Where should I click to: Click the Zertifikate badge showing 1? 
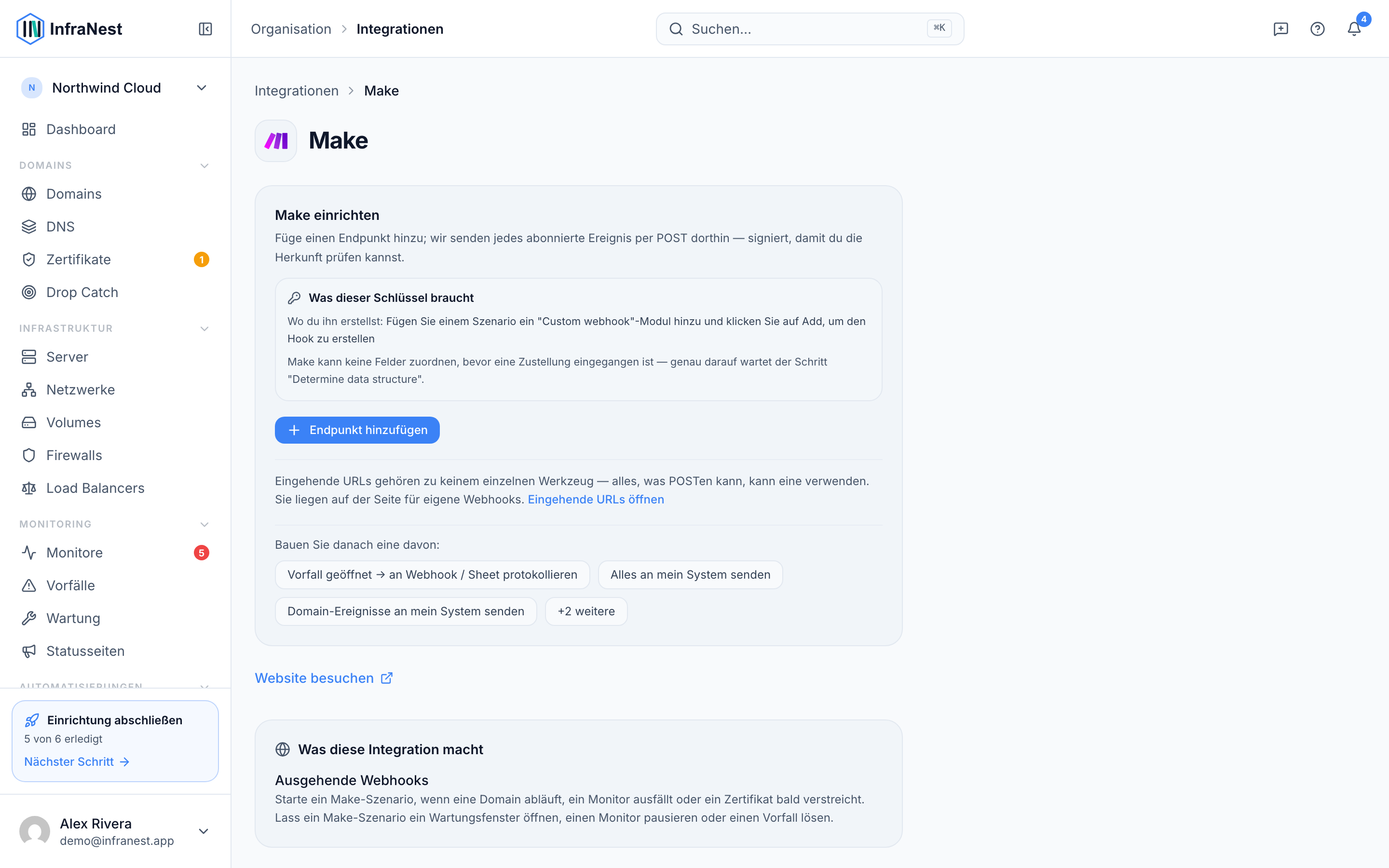[x=202, y=259]
